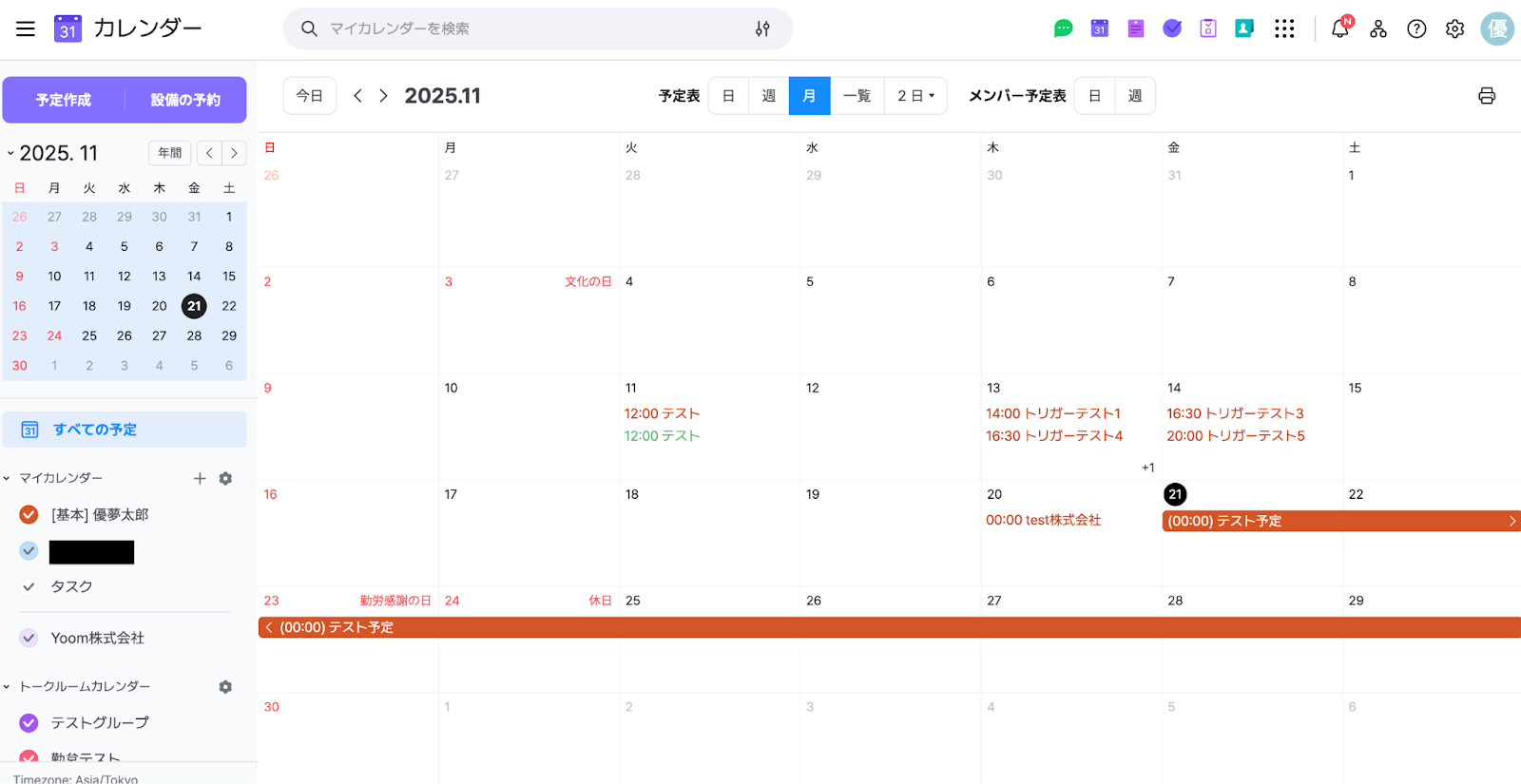Open the notifications bell
The width and height of the screenshot is (1521, 784).
(1340, 29)
